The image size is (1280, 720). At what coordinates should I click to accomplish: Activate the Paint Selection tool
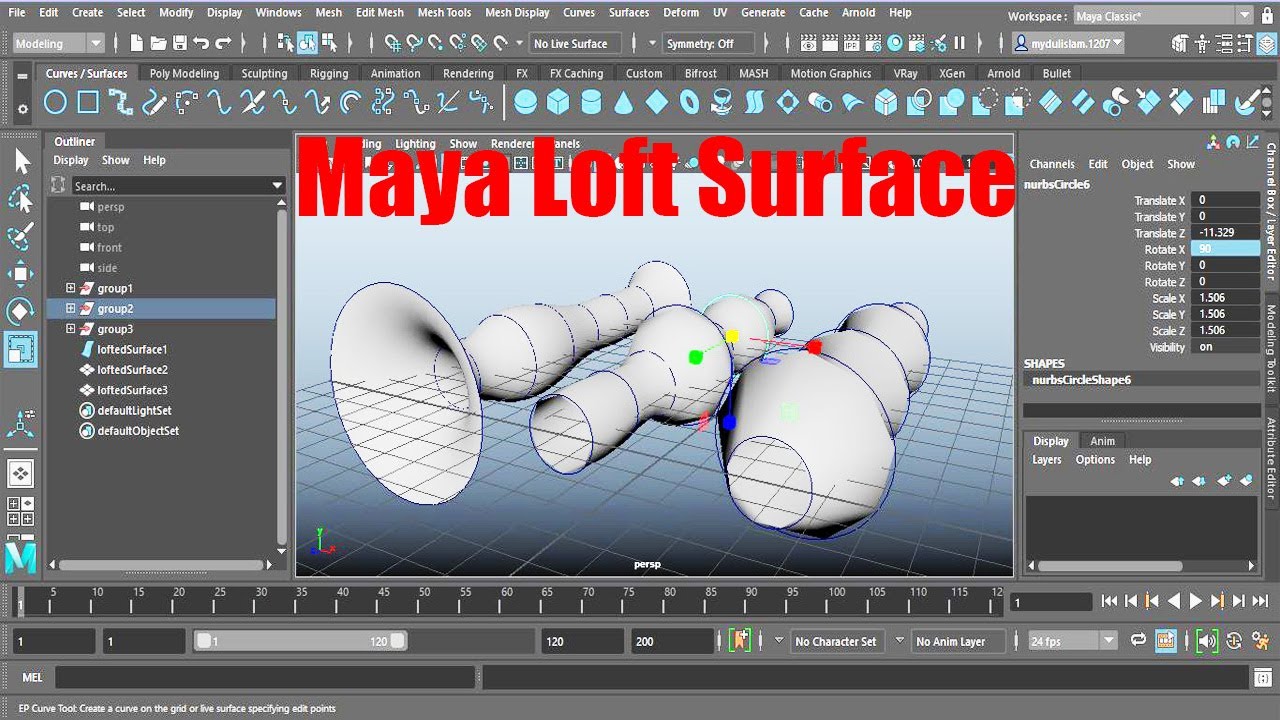[21, 237]
